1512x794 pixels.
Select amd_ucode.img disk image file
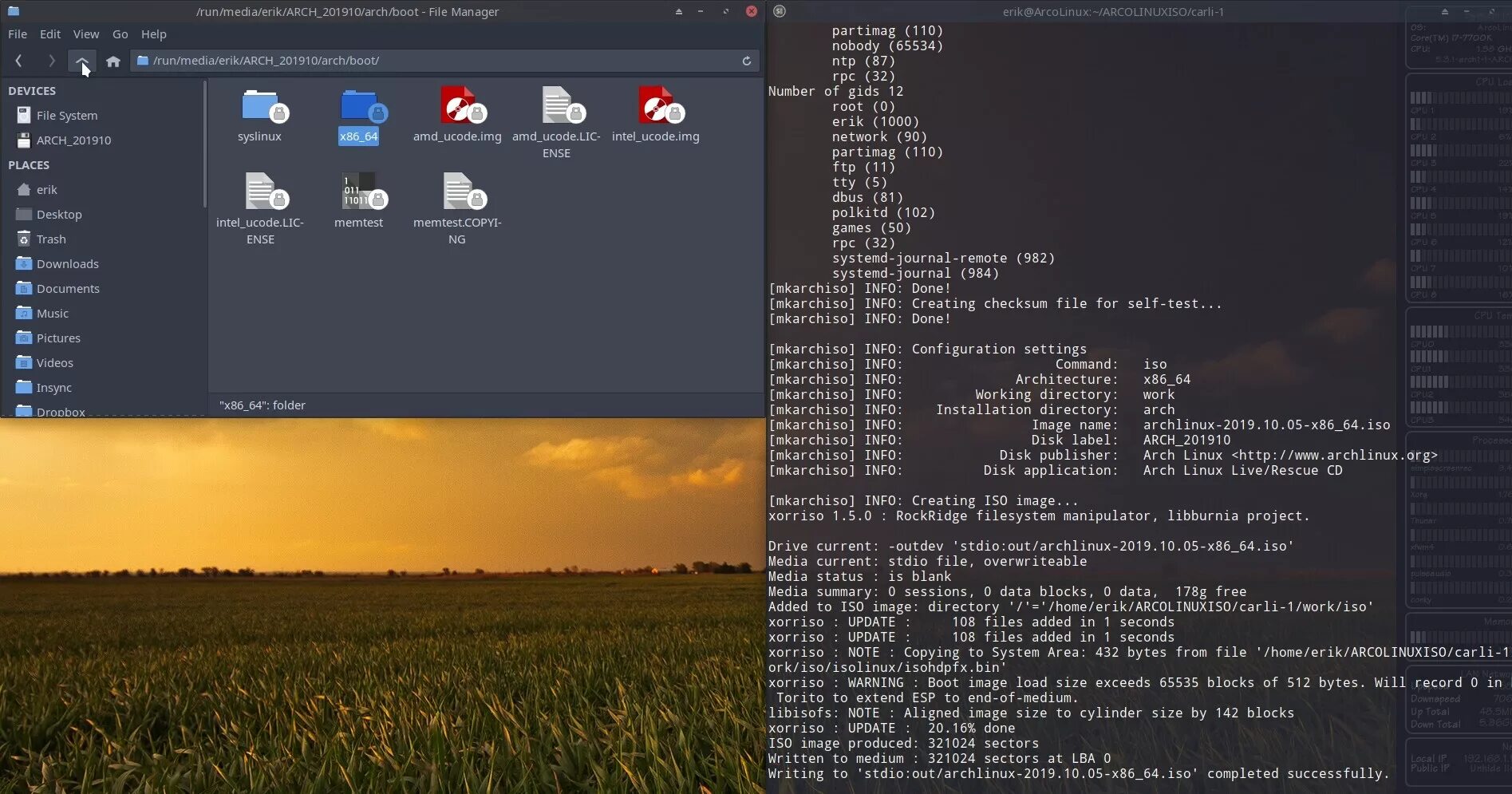457,116
